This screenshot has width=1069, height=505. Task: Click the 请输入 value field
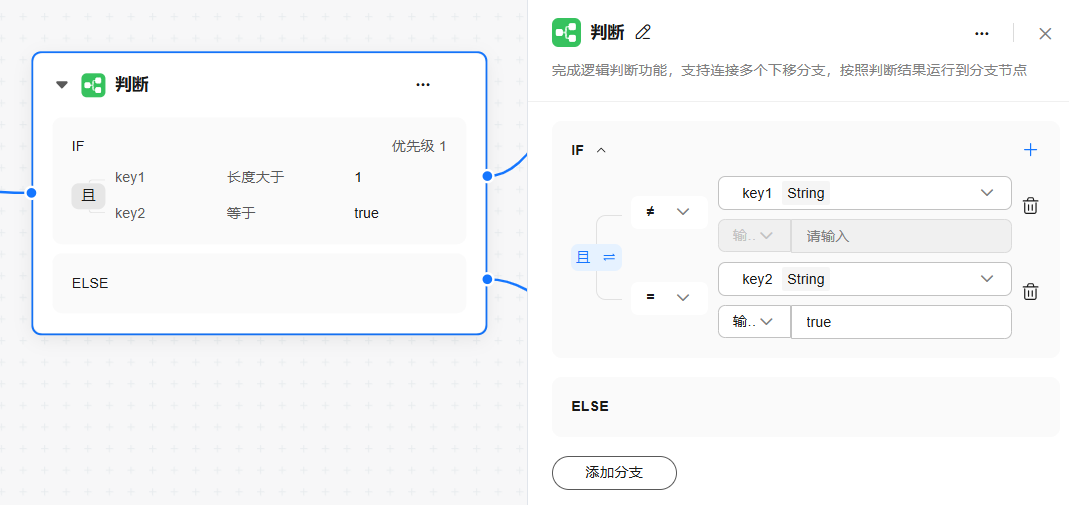(x=901, y=236)
